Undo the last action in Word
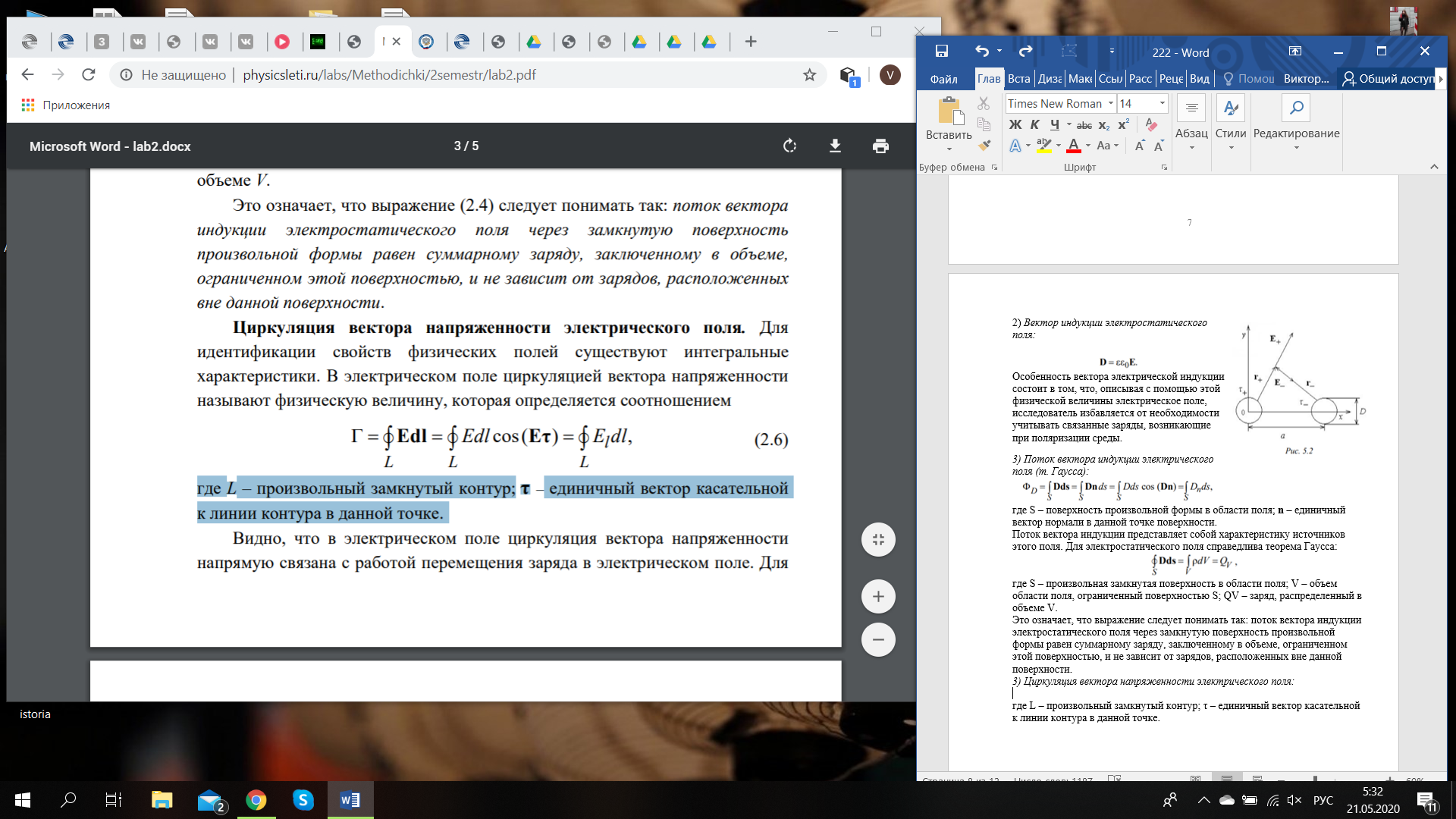 coord(982,52)
